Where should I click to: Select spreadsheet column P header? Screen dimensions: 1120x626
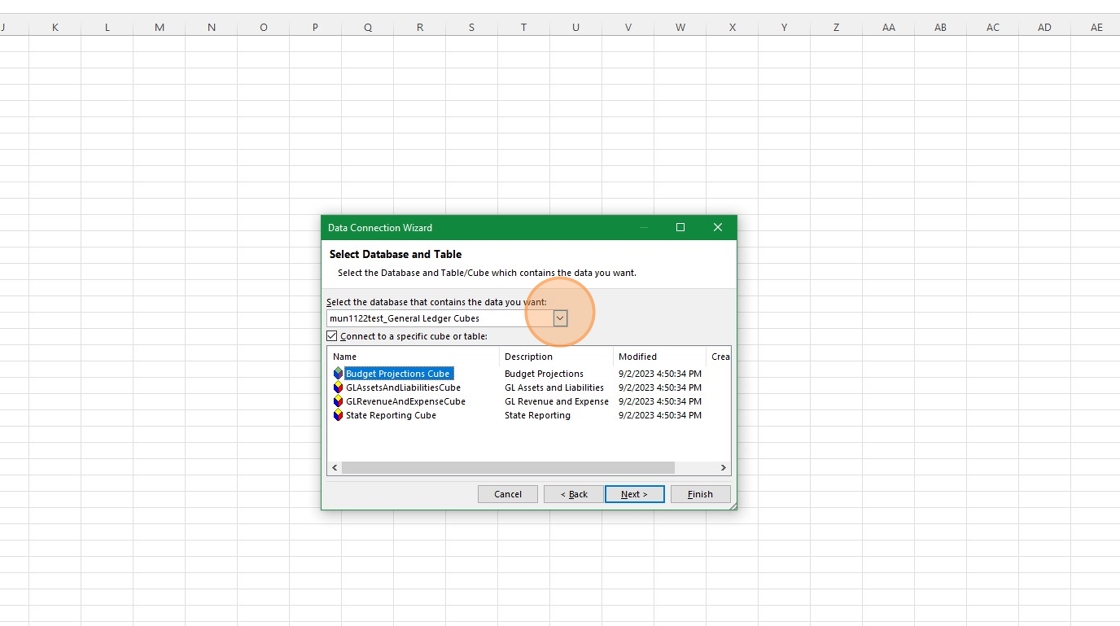point(315,27)
